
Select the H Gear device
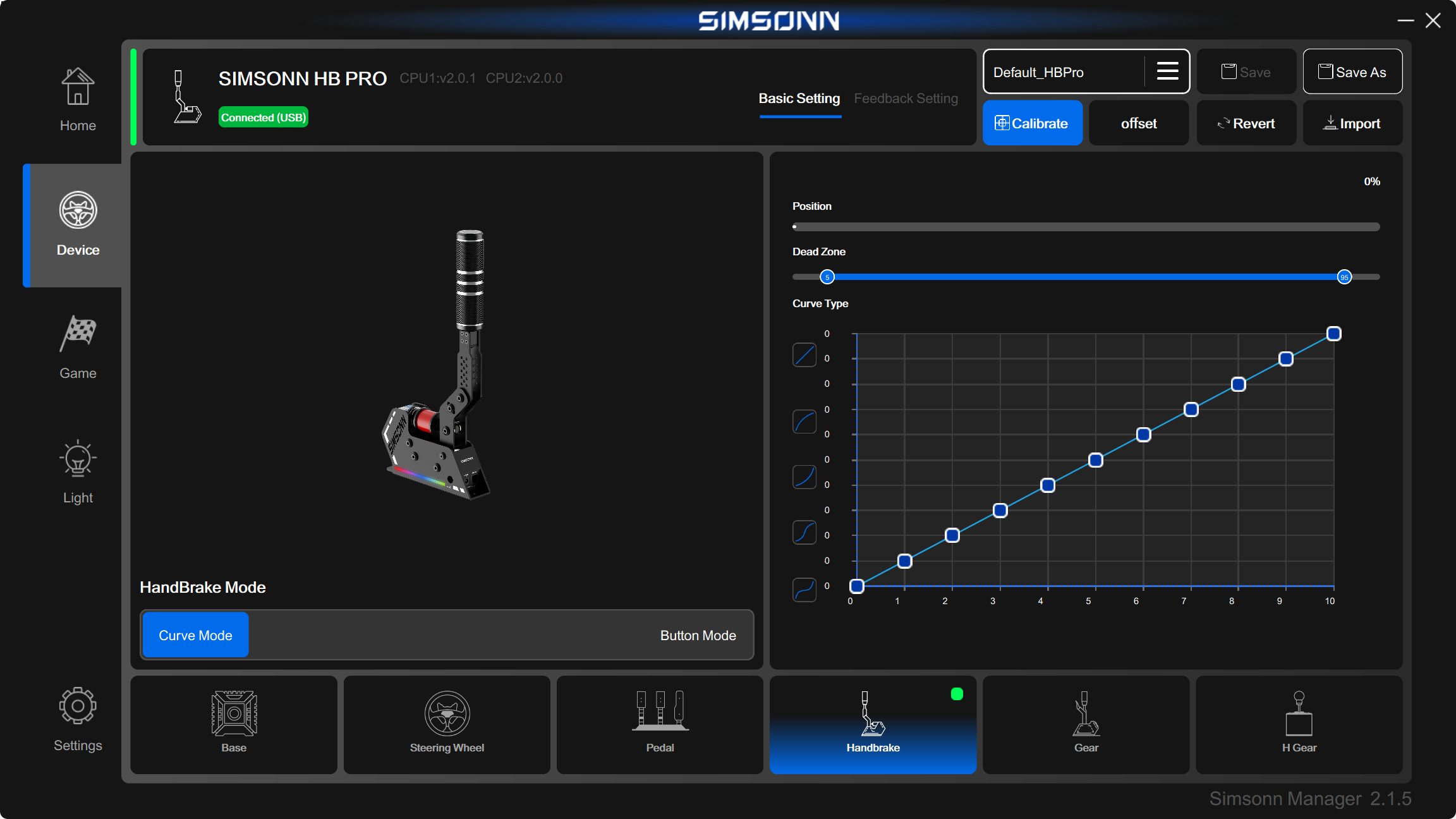[1299, 725]
